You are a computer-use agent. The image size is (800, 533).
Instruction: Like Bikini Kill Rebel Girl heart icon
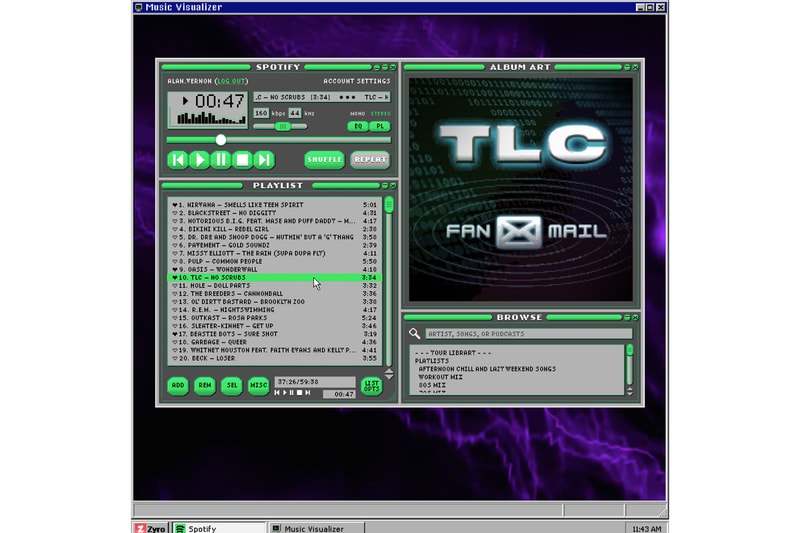coord(174,229)
